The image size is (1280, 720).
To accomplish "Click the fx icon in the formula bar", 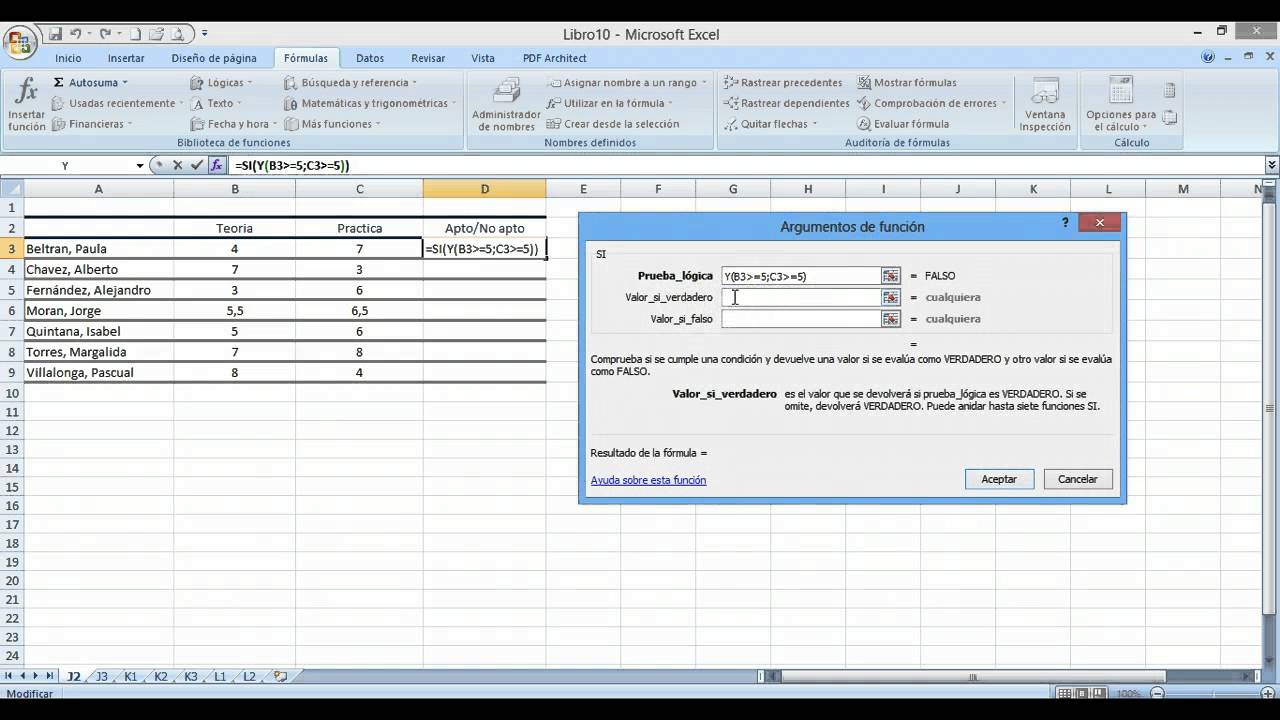I will click(216, 165).
